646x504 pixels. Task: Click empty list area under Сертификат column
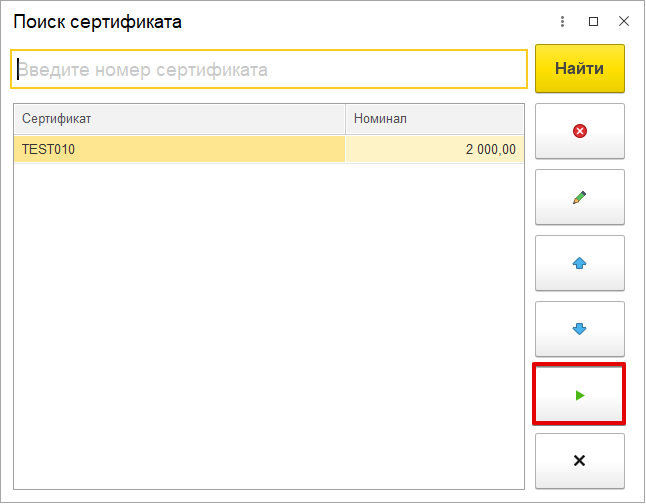click(x=179, y=326)
